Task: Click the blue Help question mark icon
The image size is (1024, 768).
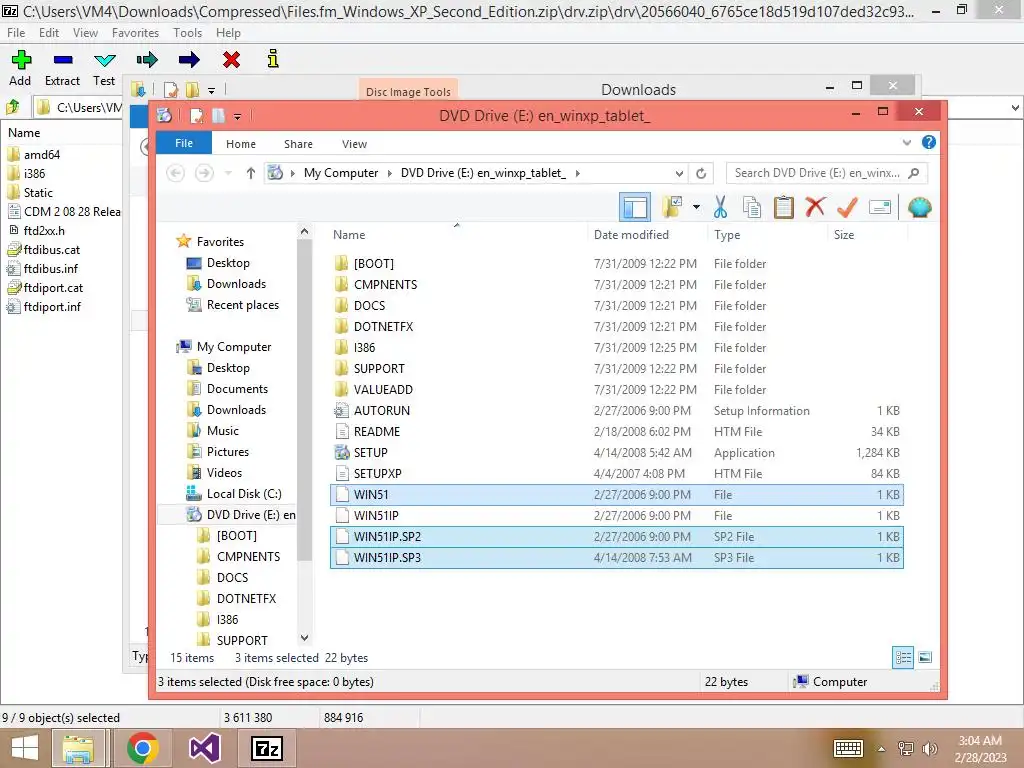Action: (929, 142)
